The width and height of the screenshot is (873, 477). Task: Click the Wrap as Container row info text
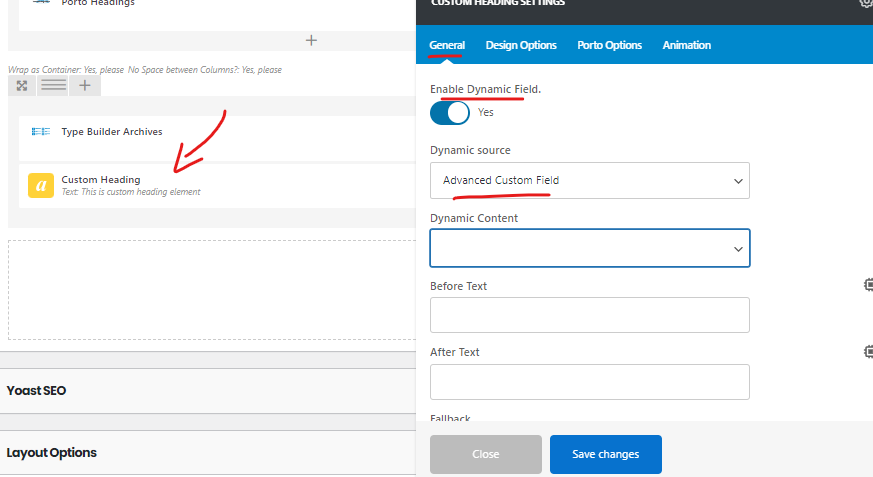pos(145,70)
